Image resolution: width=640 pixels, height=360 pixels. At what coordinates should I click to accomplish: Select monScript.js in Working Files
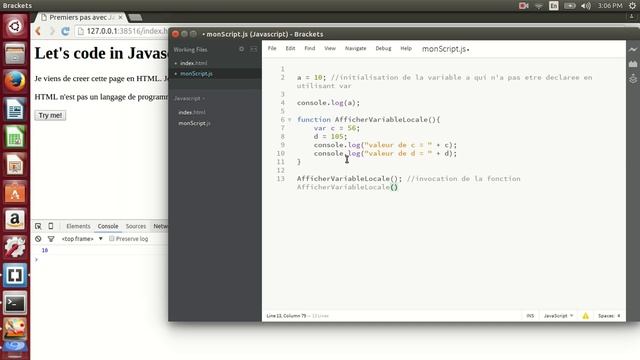pos(196,73)
